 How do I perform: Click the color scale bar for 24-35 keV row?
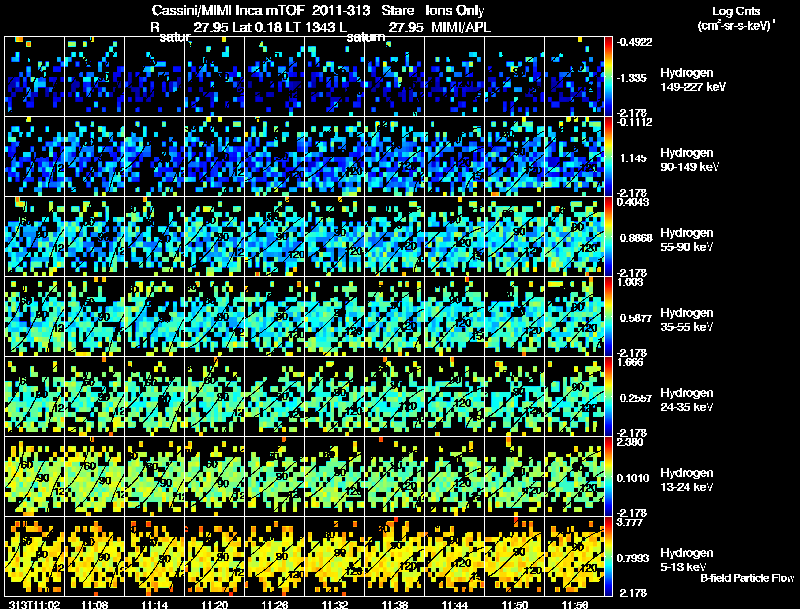pyautogui.click(x=608, y=396)
